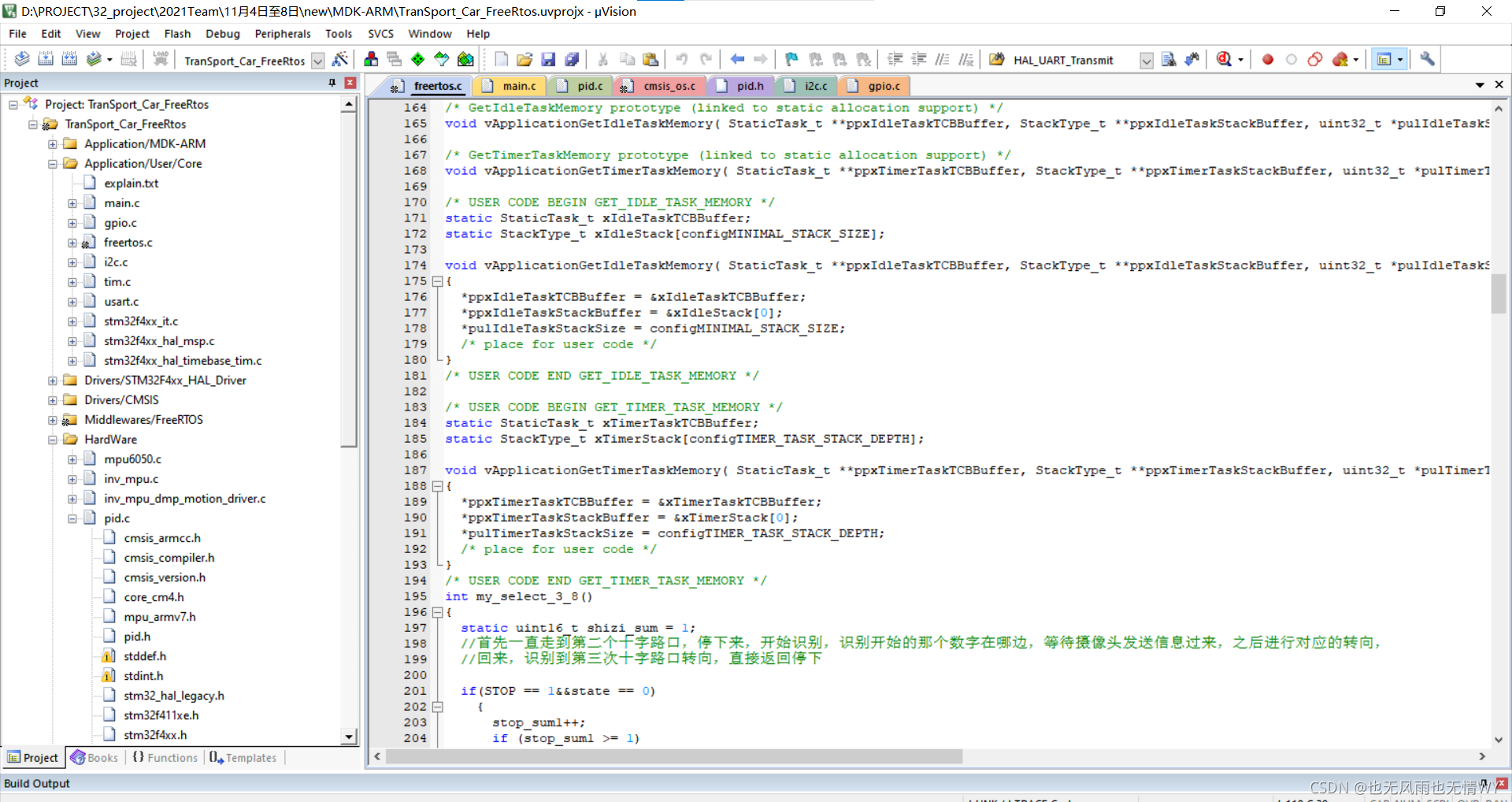Click the Open file folder icon
This screenshot has height=802, width=1512.
(524, 59)
